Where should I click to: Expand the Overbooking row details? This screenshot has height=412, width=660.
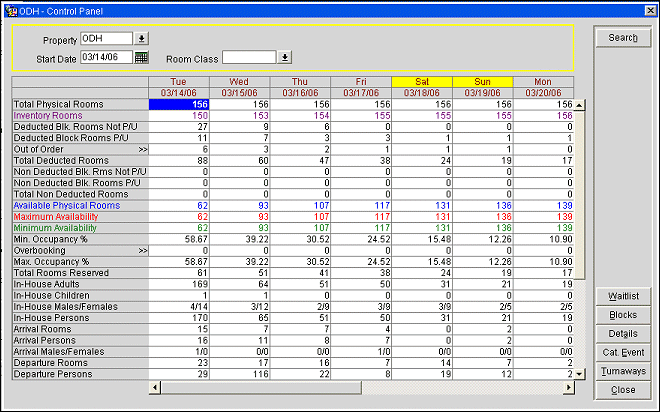tap(142, 251)
